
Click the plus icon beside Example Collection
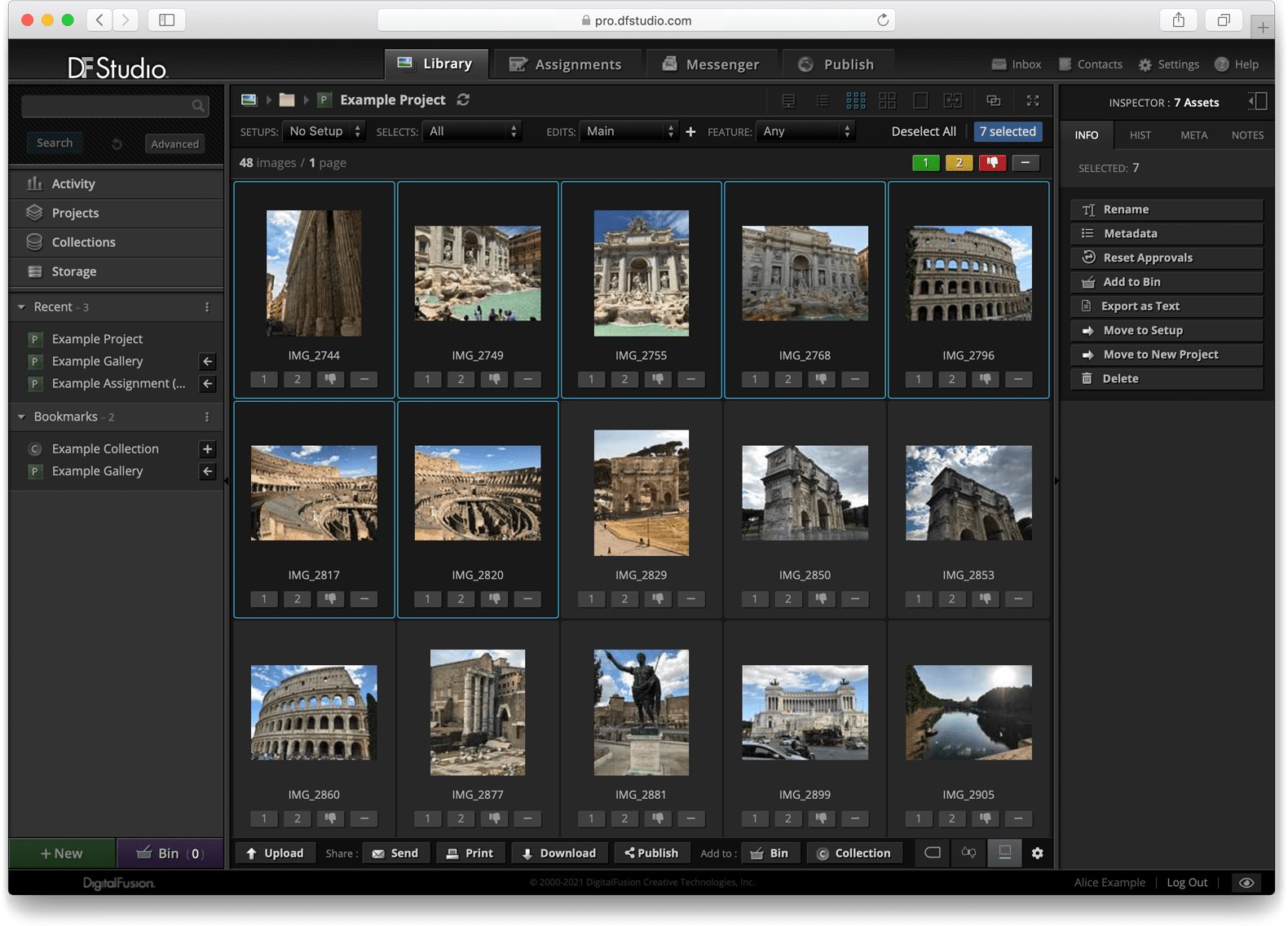[207, 448]
